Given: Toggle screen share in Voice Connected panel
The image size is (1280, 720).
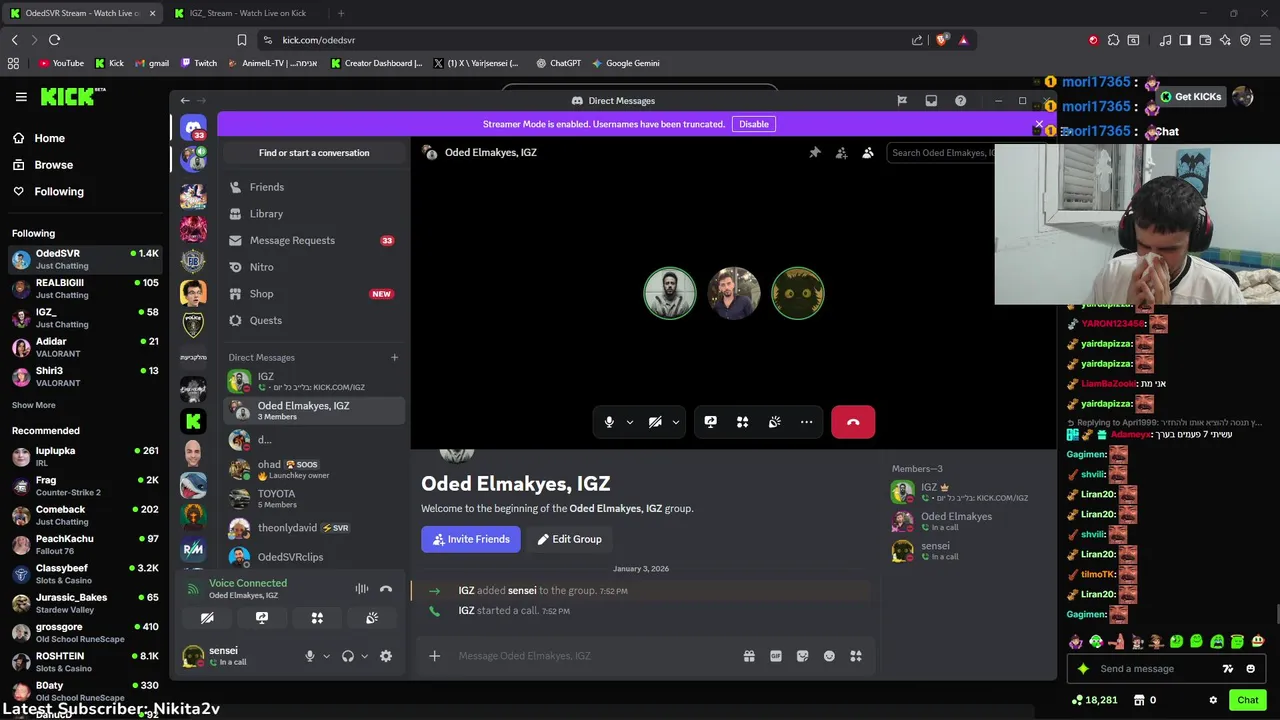Looking at the screenshot, I should tap(262, 618).
